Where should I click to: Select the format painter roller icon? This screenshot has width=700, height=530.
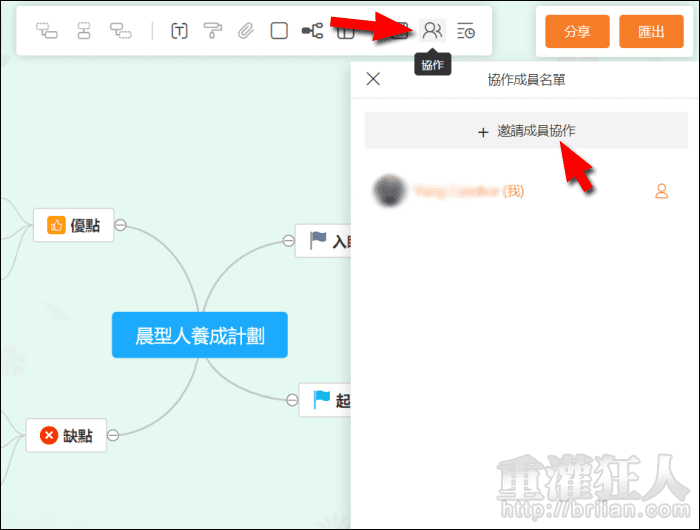coord(212,31)
